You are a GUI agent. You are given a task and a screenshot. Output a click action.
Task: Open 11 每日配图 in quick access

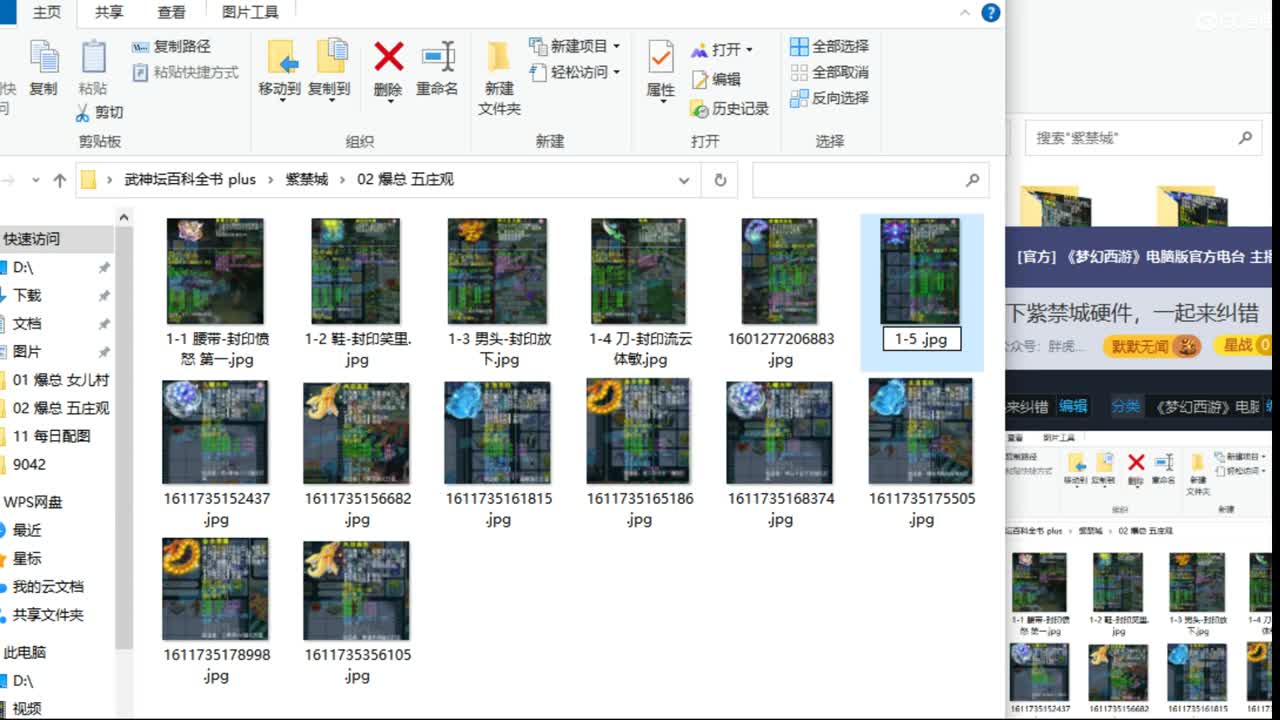tap(51, 436)
